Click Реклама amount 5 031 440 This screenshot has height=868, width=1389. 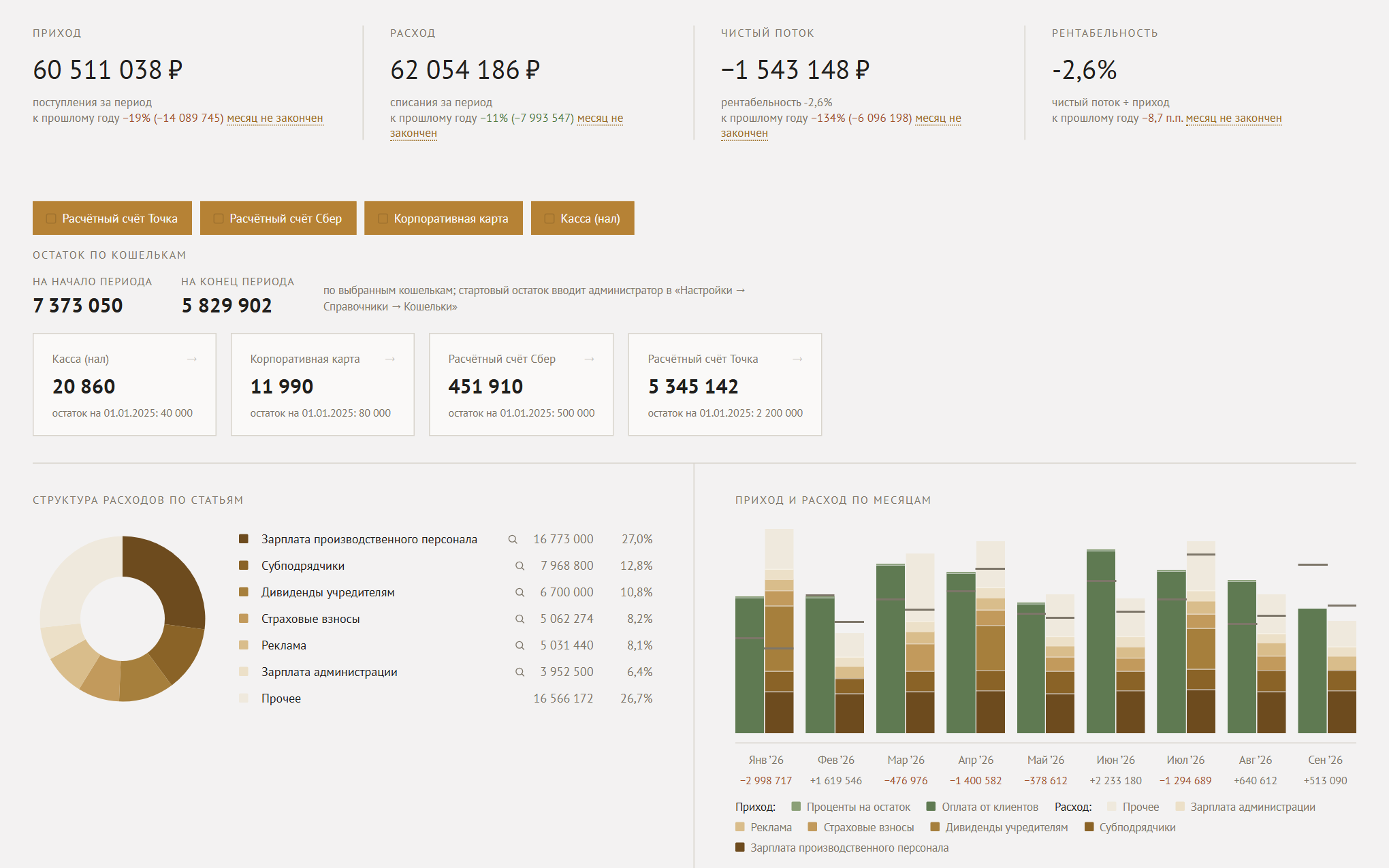click(x=566, y=645)
